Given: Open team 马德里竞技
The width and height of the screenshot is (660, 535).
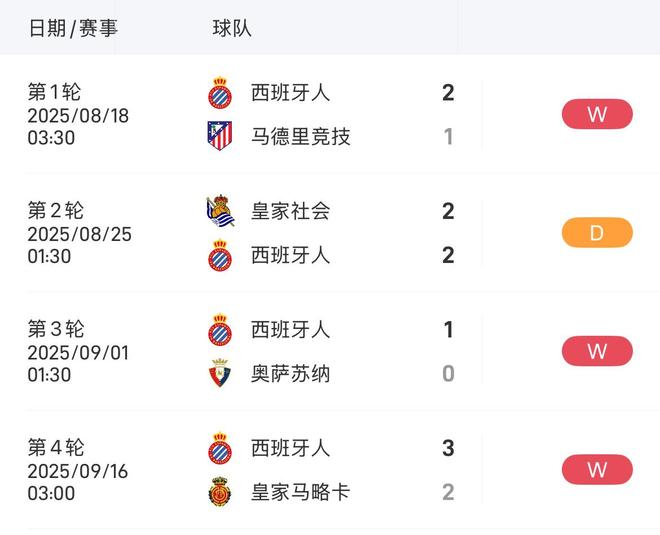Looking at the screenshot, I should [300, 136].
